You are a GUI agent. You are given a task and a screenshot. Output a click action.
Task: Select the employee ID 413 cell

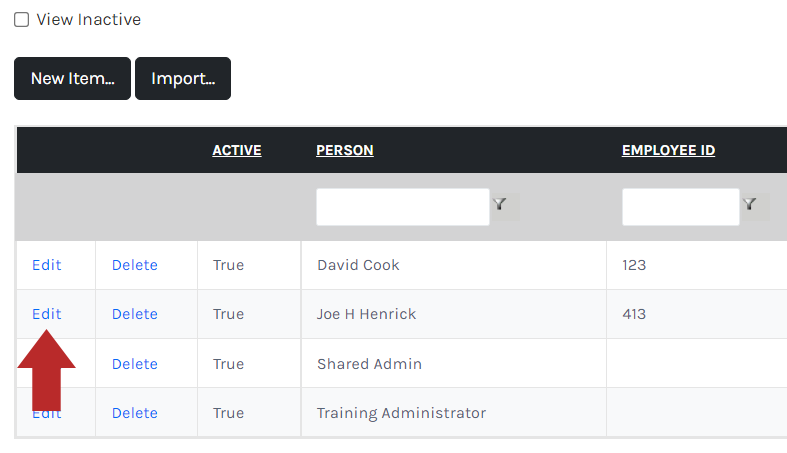tap(697, 314)
